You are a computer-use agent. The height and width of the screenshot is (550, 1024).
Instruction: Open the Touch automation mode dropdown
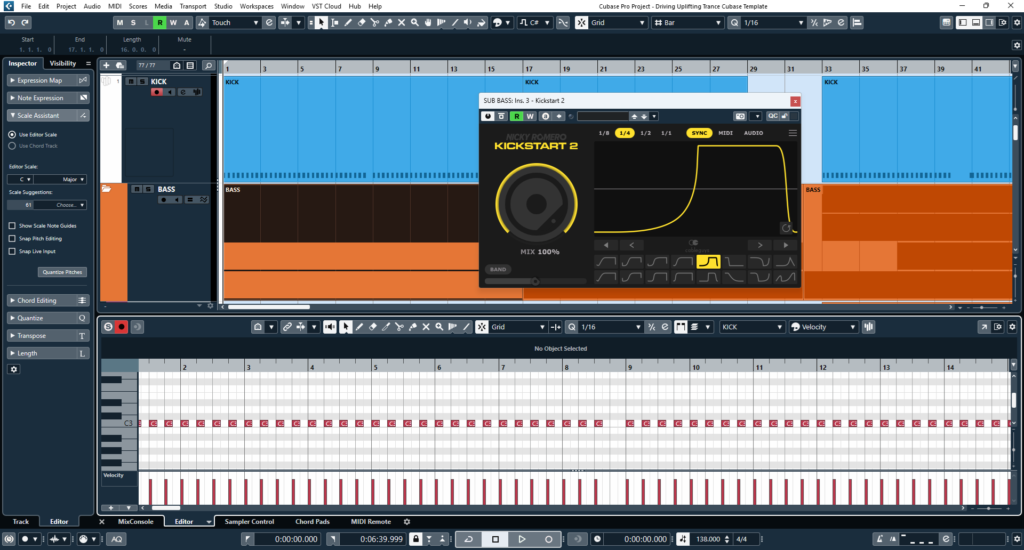pyautogui.click(x=234, y=23)
